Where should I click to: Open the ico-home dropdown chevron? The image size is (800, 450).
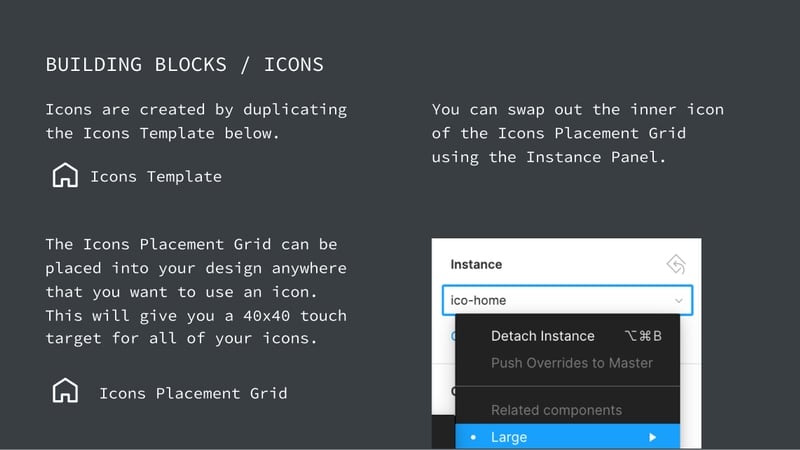tap(679, 299)
